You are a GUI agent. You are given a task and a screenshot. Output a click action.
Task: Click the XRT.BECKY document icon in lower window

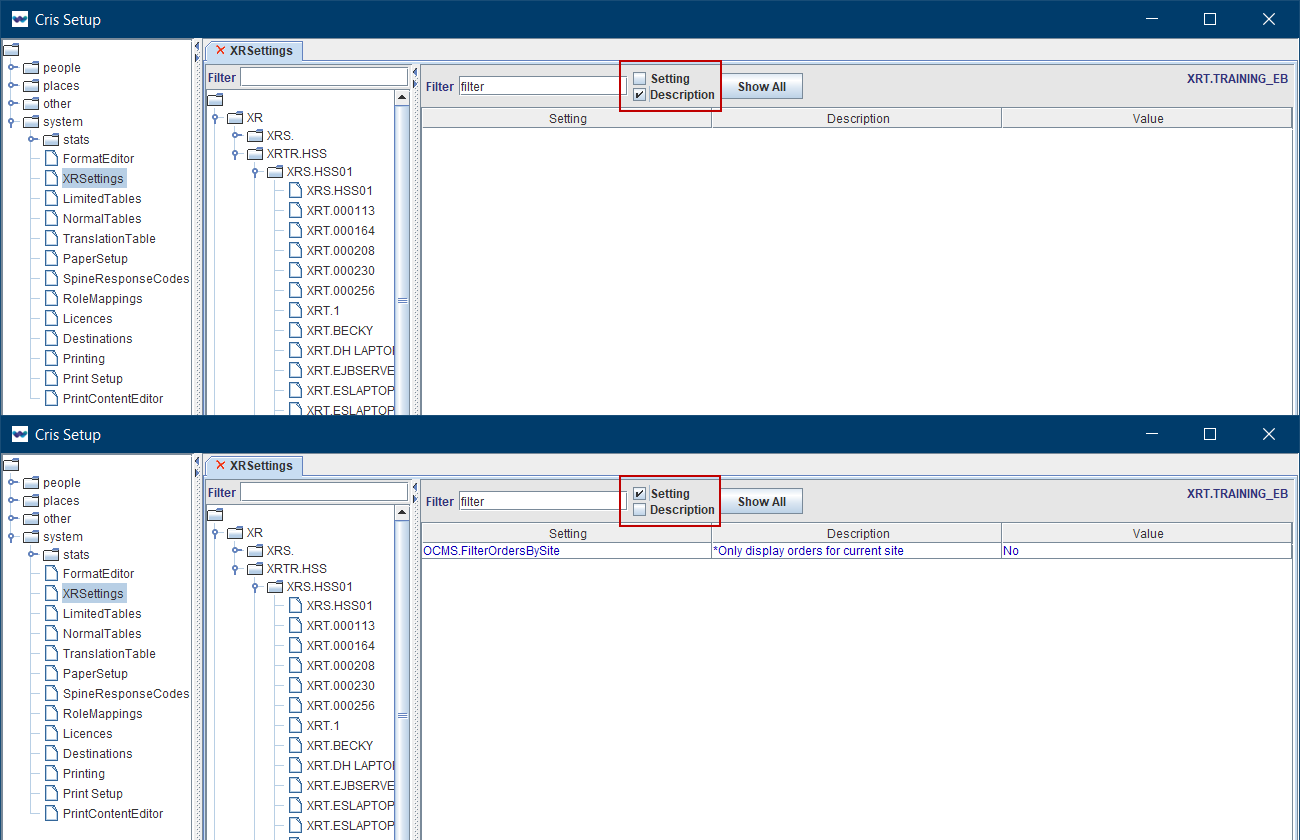point(295,745)
